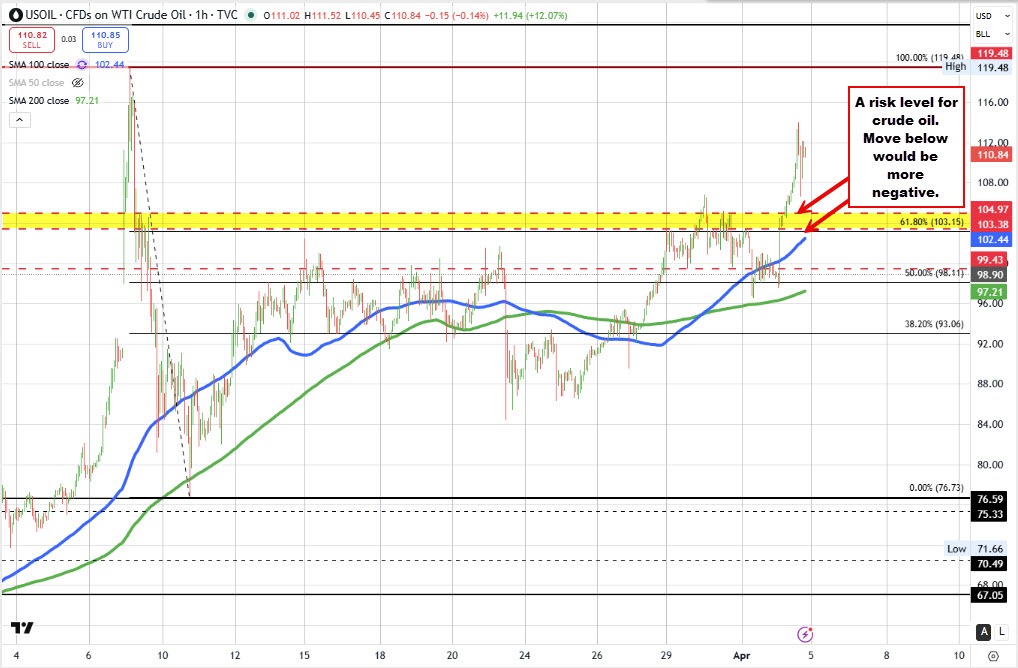
Task: Enable auto scale with the A button
Action: point(982,632)
